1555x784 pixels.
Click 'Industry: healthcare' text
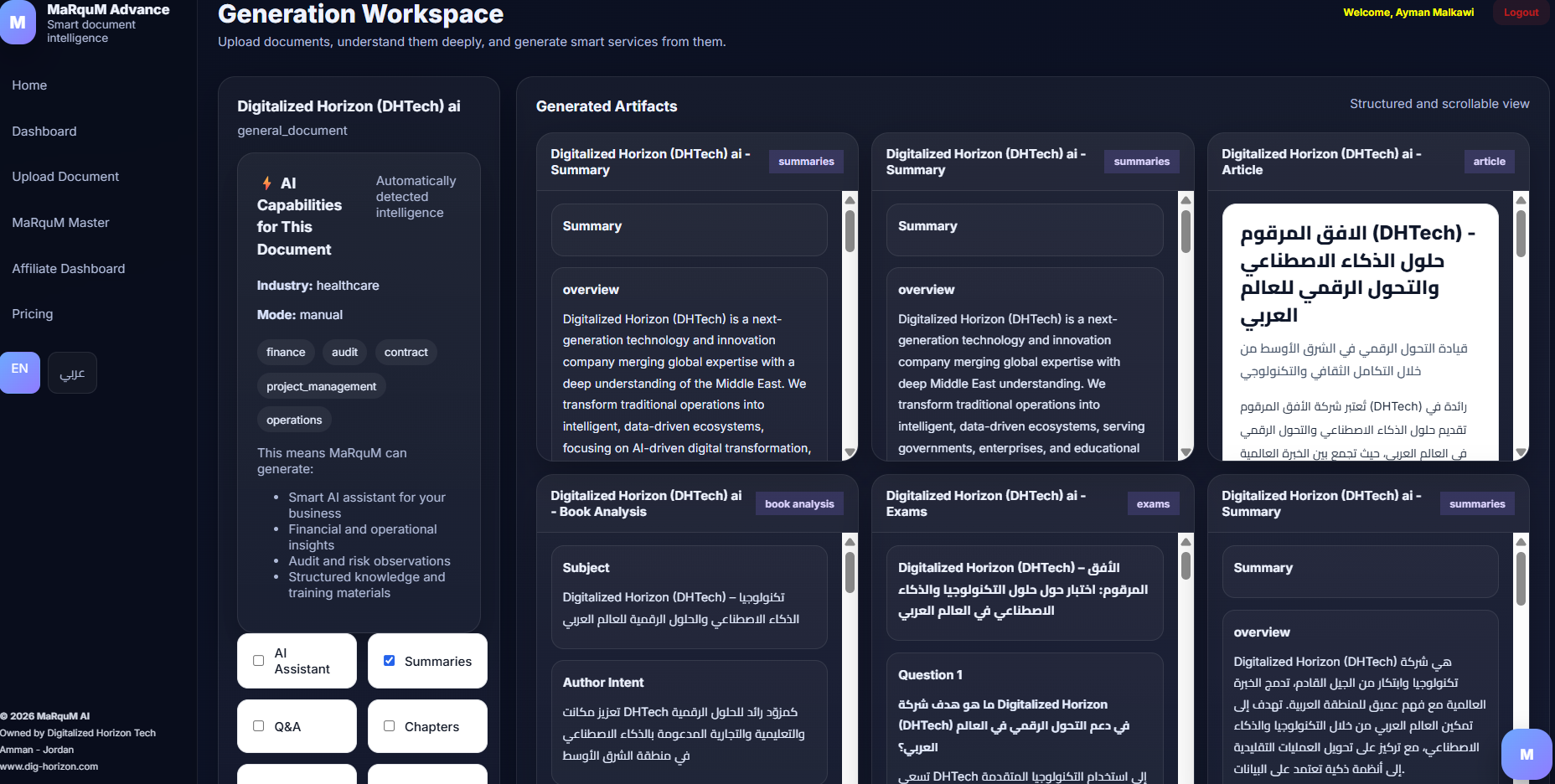click(x=318, y=286)
